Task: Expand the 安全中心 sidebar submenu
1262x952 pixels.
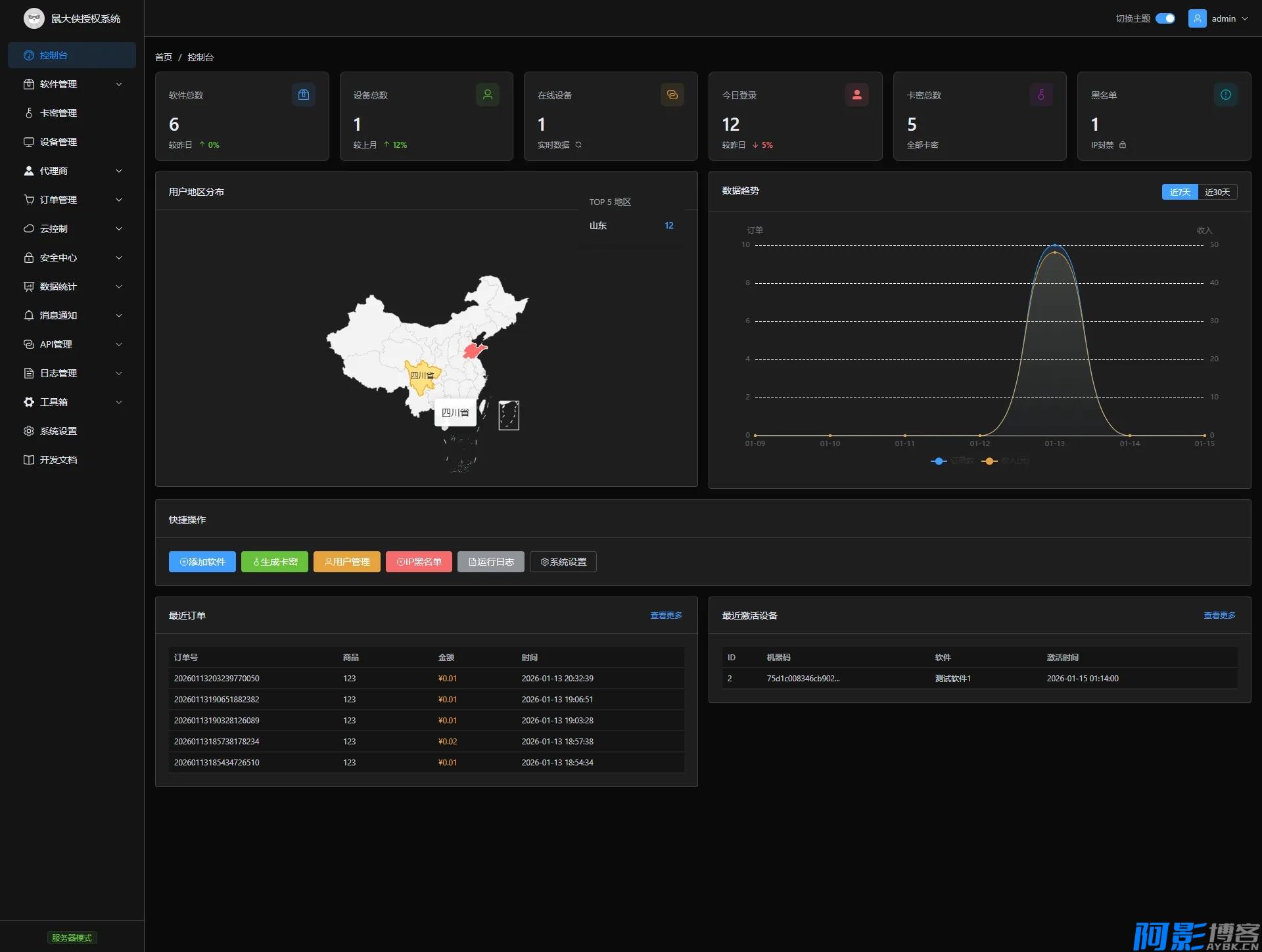Action: pyautogui.click(x=72, y=258)
